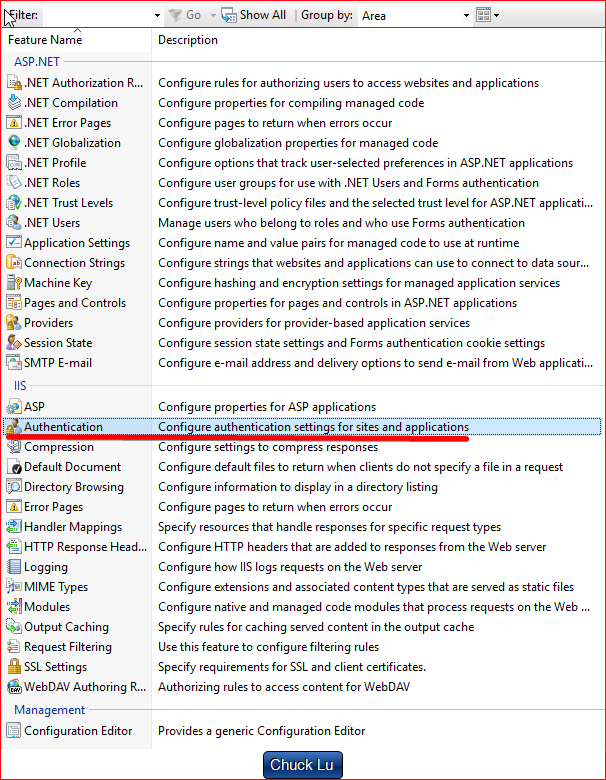Open the Filter combo box dropdown arrow
Screen dimensions: 606x780
(x=157, y=15)
